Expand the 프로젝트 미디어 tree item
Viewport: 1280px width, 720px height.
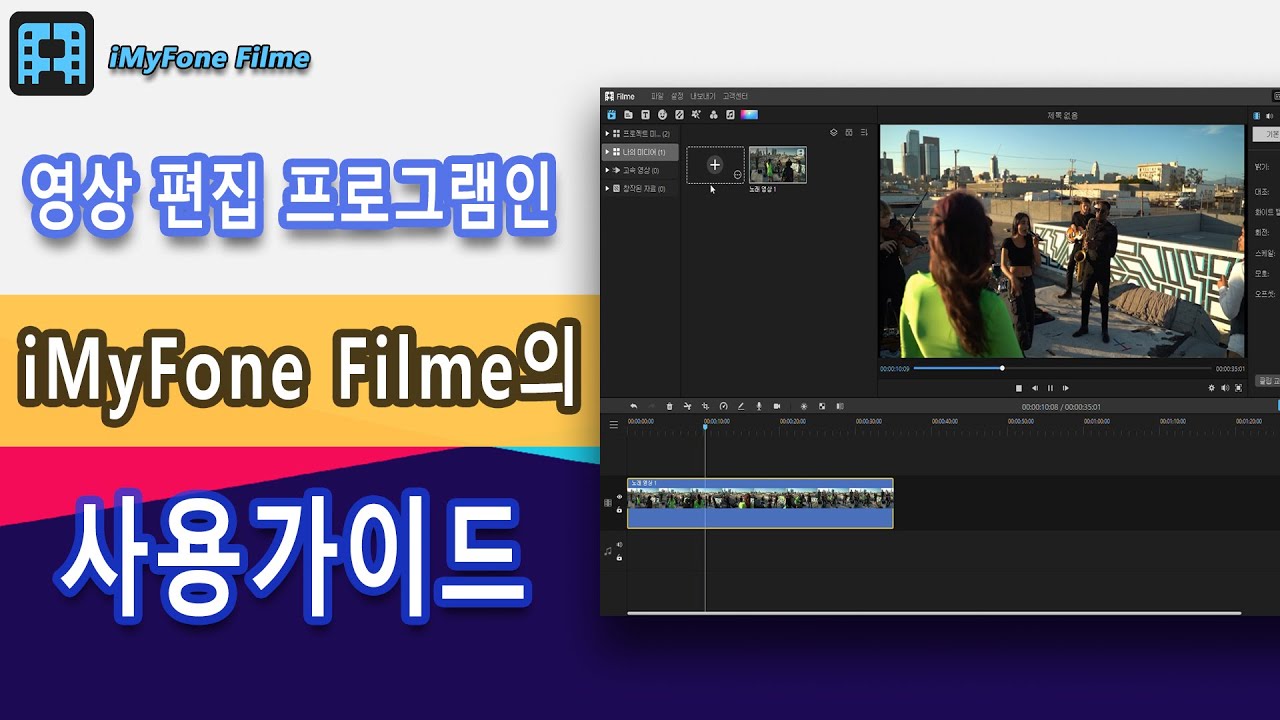(x=607, y=133)
